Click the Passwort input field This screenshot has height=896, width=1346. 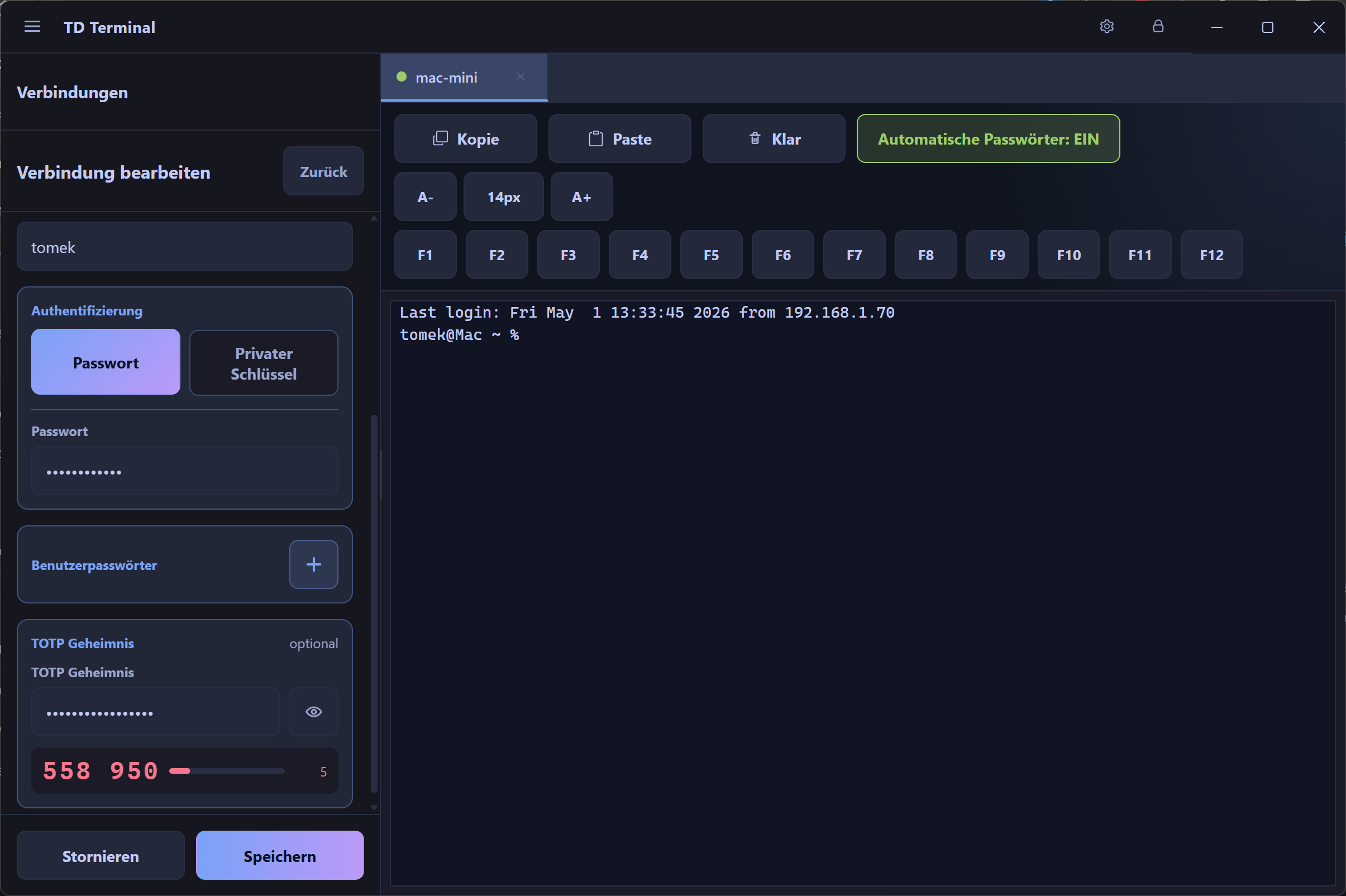tap(185, 471)
